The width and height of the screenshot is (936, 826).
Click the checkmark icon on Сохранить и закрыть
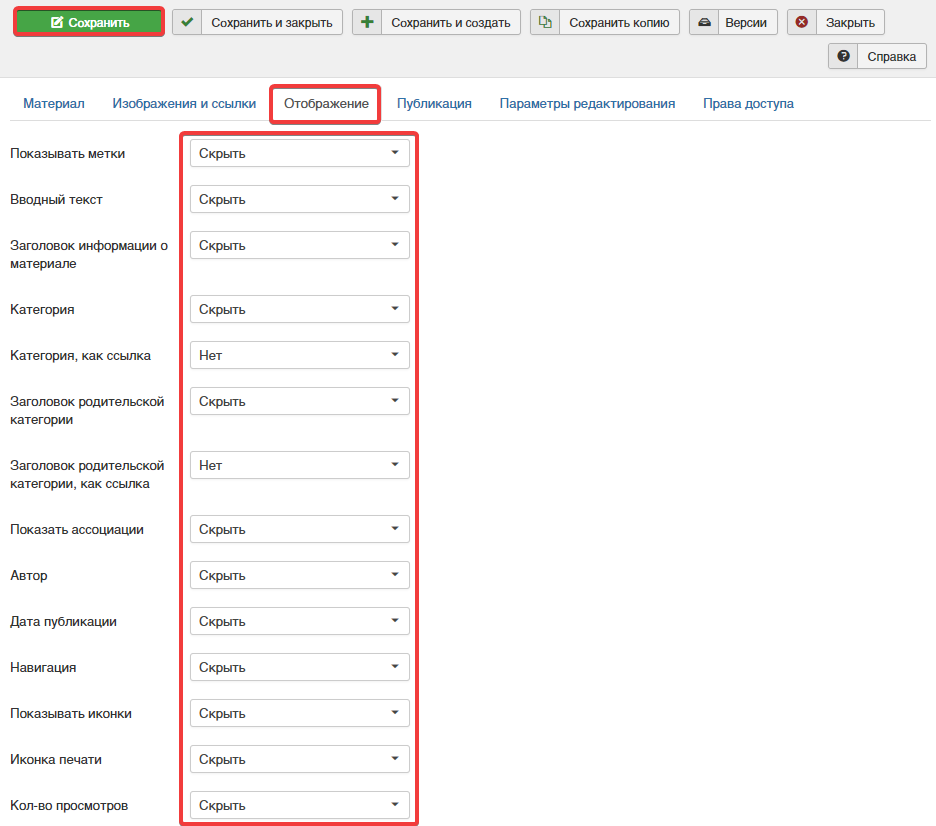pyautogui.click(x=187, y=22)
